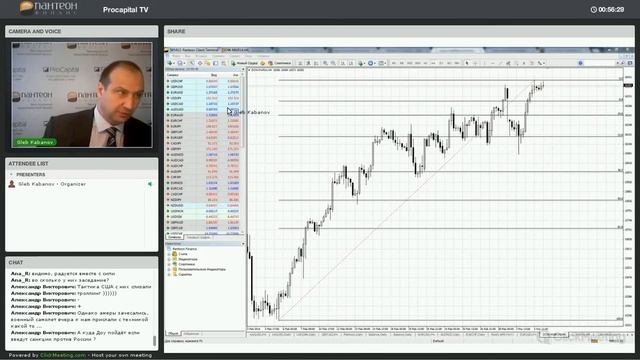Select the Fibonacci retracement tool

click(x=516, y=63)
